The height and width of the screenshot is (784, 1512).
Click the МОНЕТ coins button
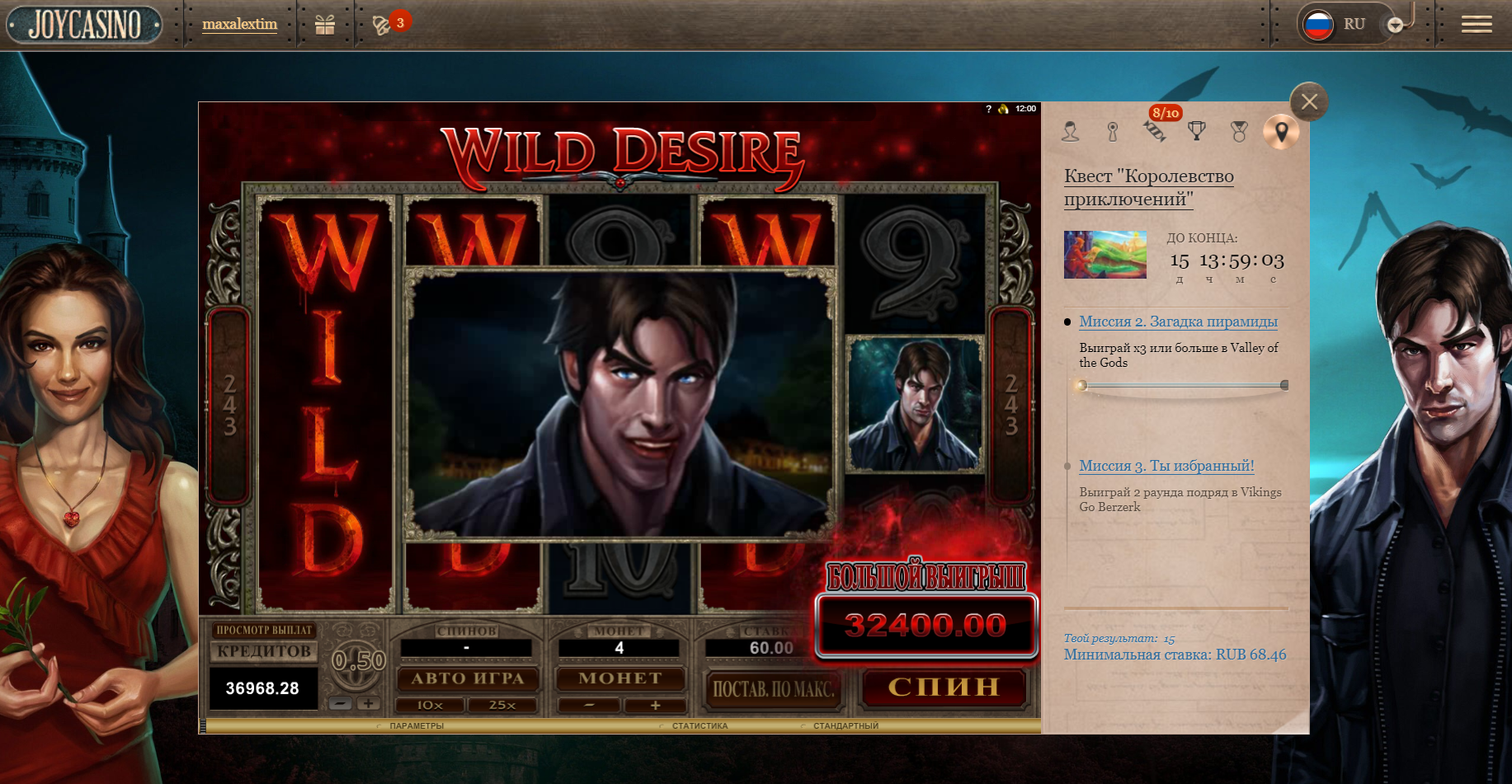[620, 678]
